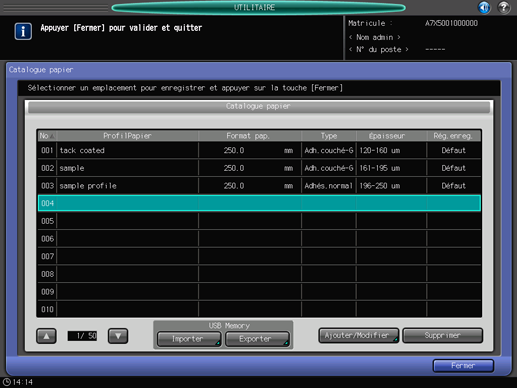This screenshot has width=517, height=388.
Task: Select row 002 profile named sample
Action: coord(259,168)
